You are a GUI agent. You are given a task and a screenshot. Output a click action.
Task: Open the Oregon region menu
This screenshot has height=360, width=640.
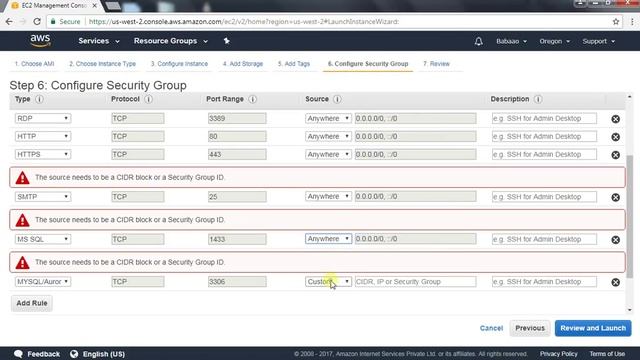[x=555, y=41]
